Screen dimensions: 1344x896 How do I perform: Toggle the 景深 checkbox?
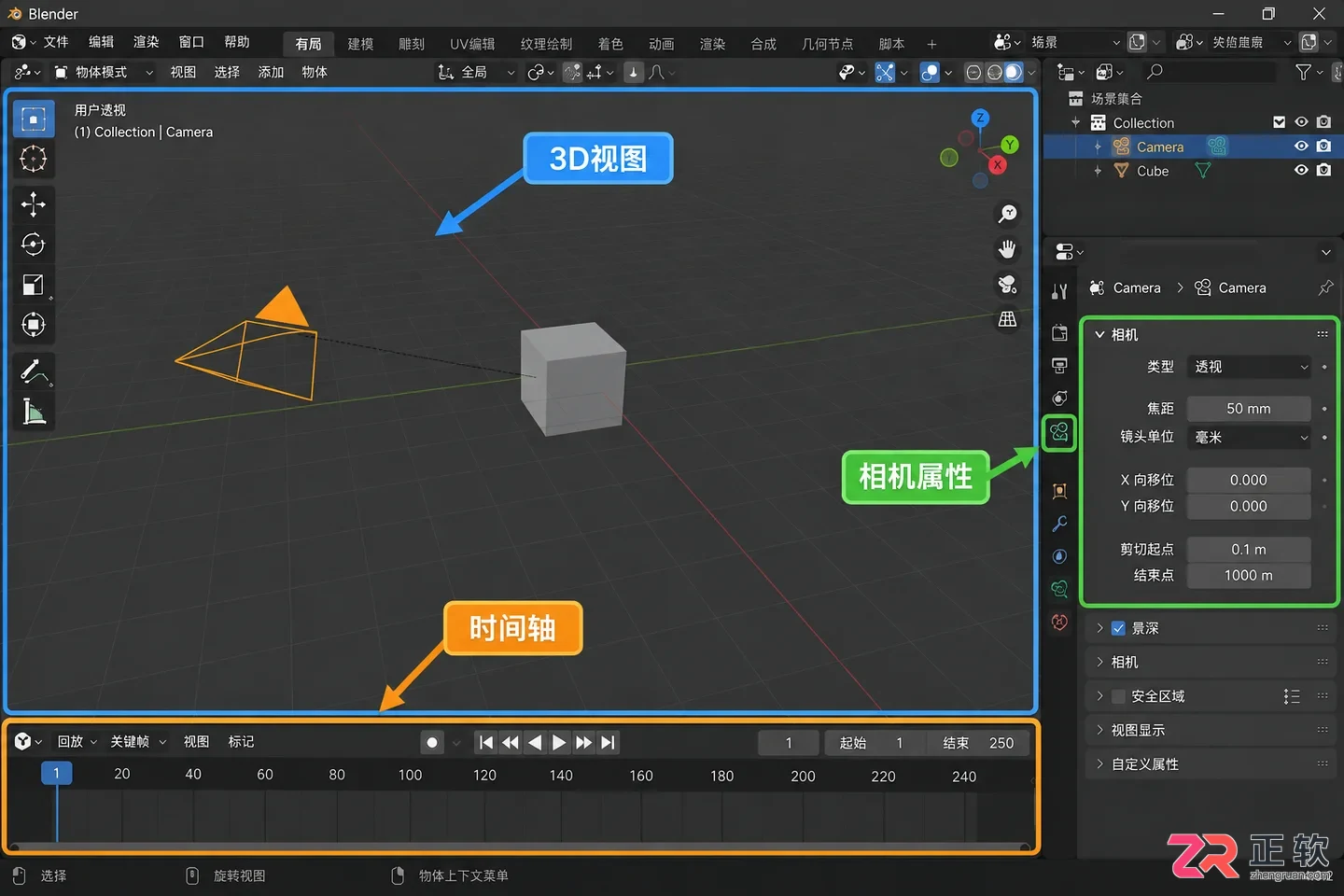point(1118,628)
